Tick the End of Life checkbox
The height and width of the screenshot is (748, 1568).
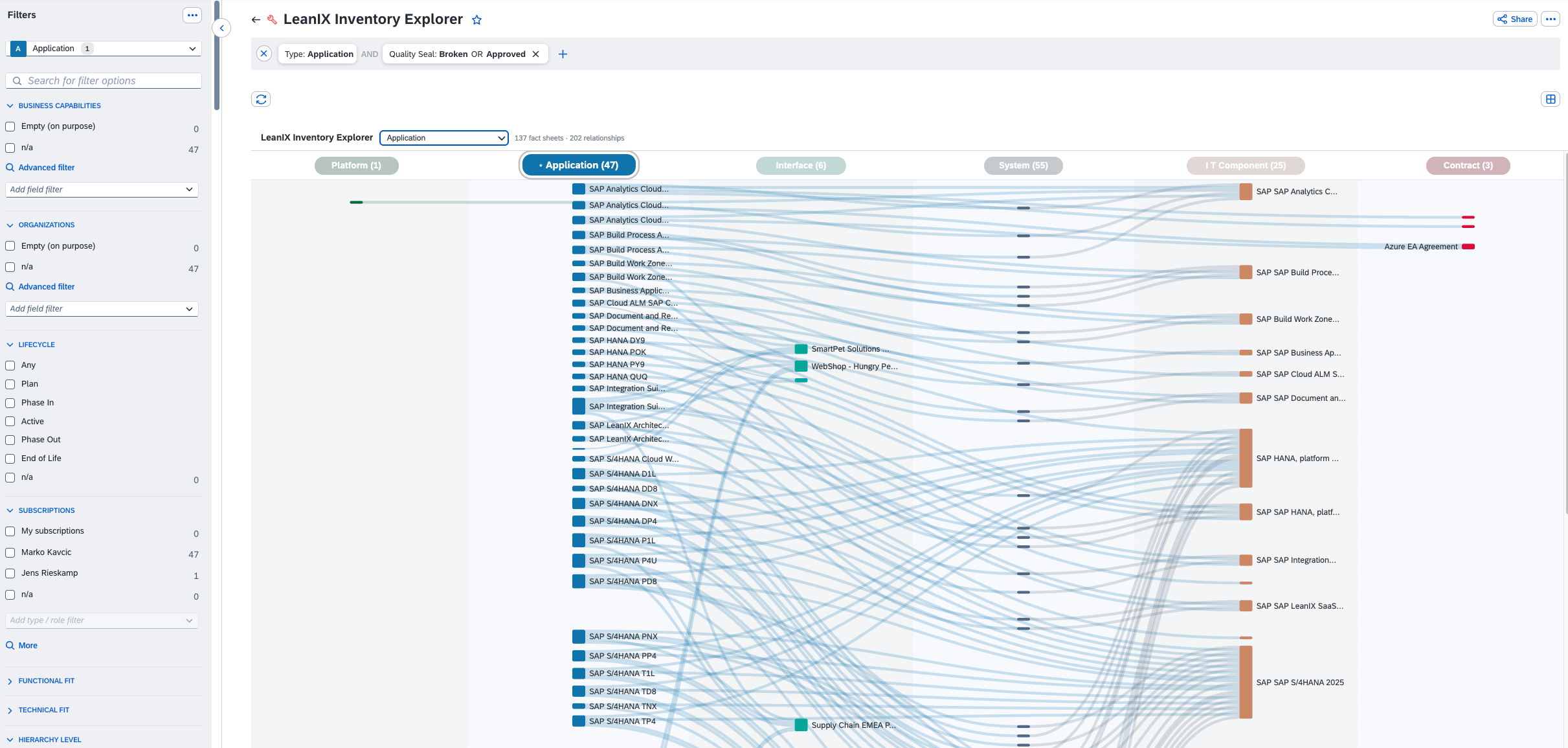click(10, 459)
